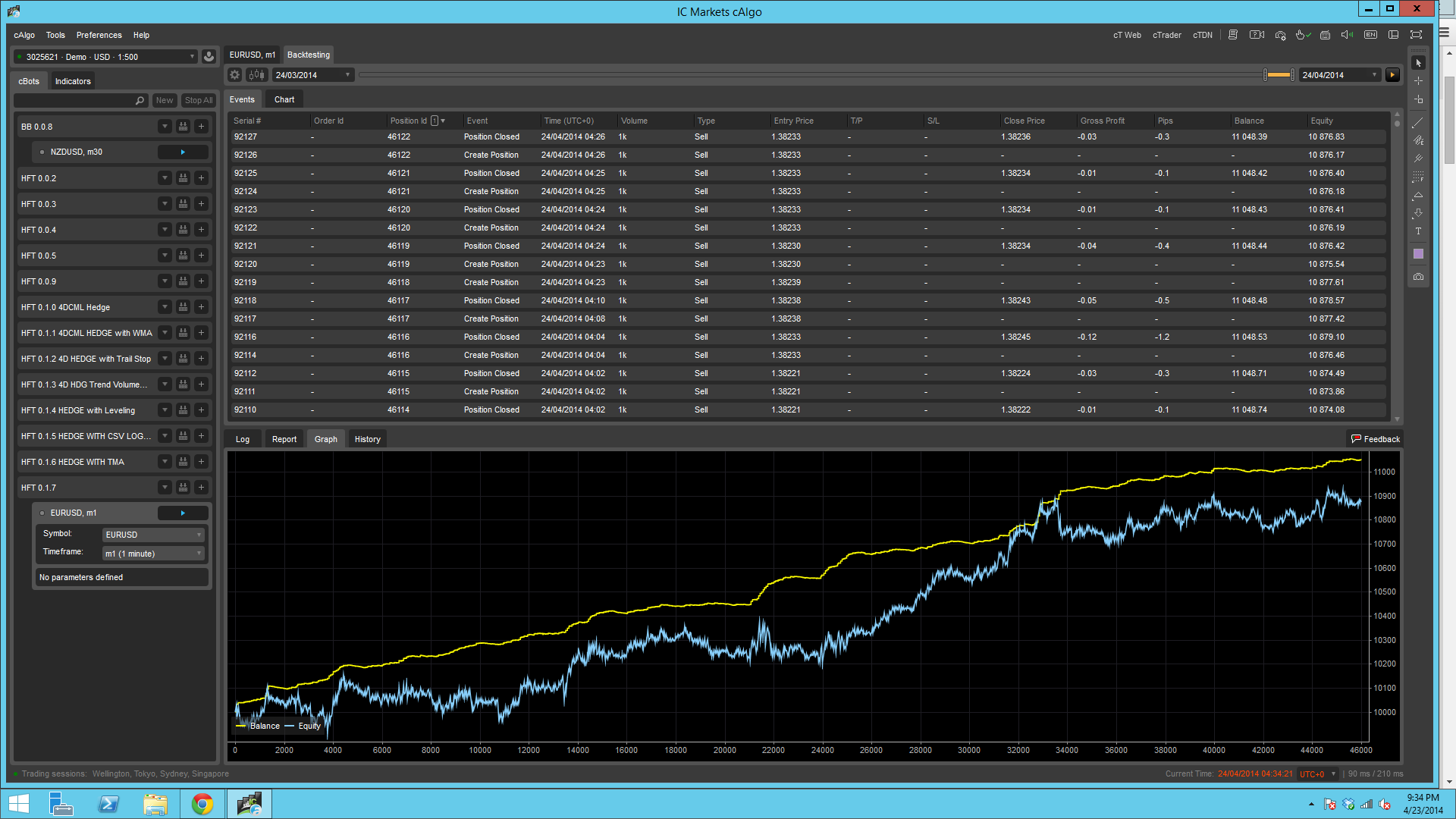
Task: Expand the BB 0.0.8 options arrow
Action: pos(165,127)
